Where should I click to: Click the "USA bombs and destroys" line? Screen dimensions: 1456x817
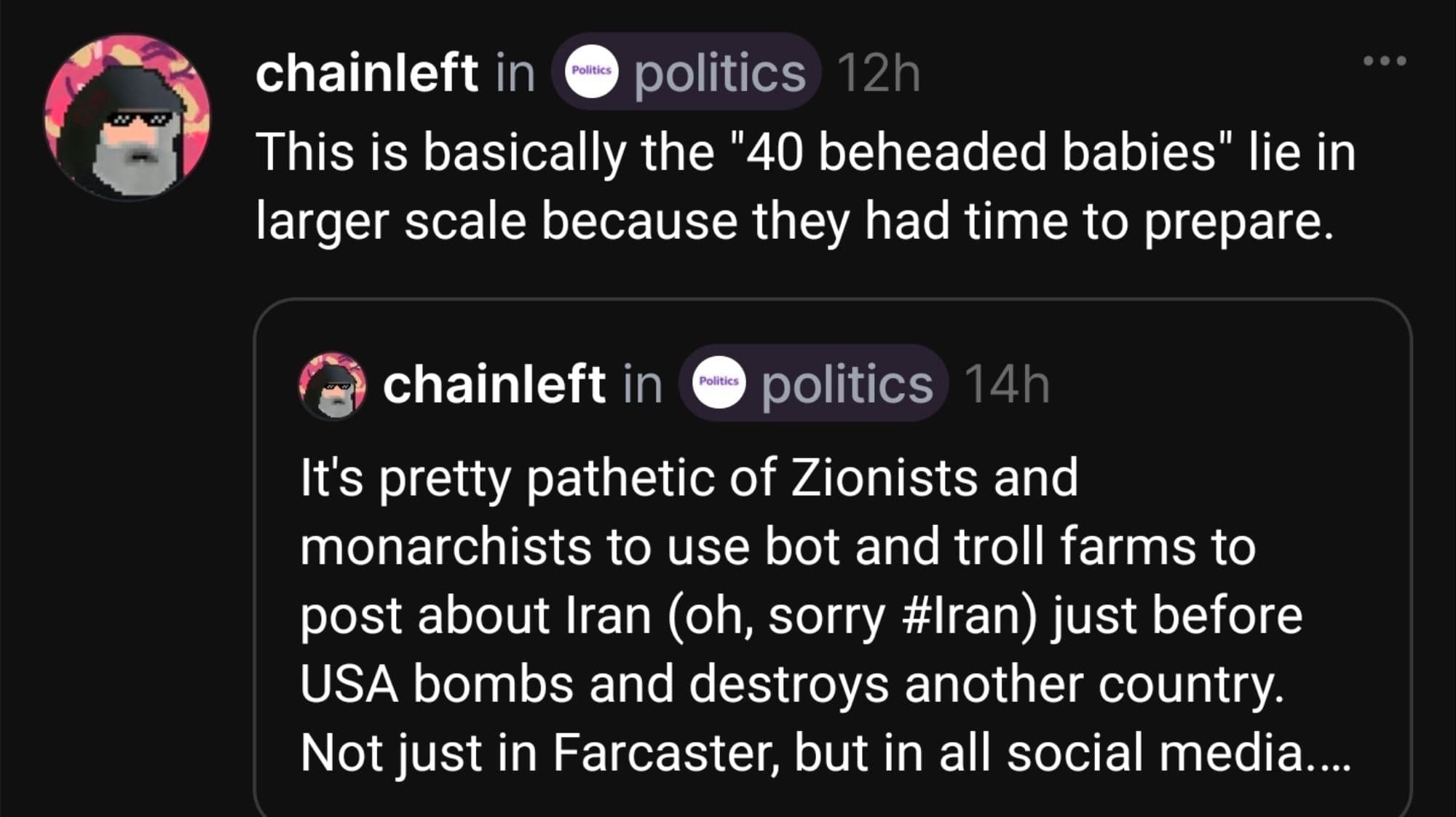791,684
